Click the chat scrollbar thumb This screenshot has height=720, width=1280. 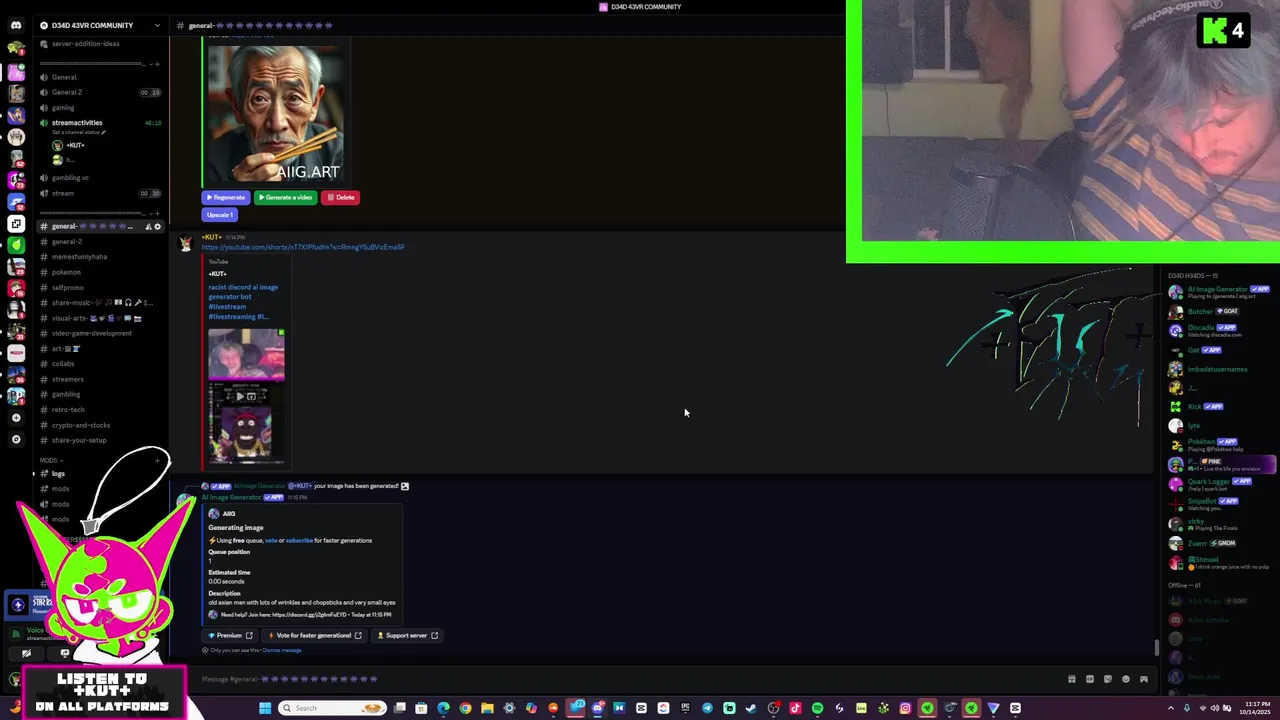1158,648
